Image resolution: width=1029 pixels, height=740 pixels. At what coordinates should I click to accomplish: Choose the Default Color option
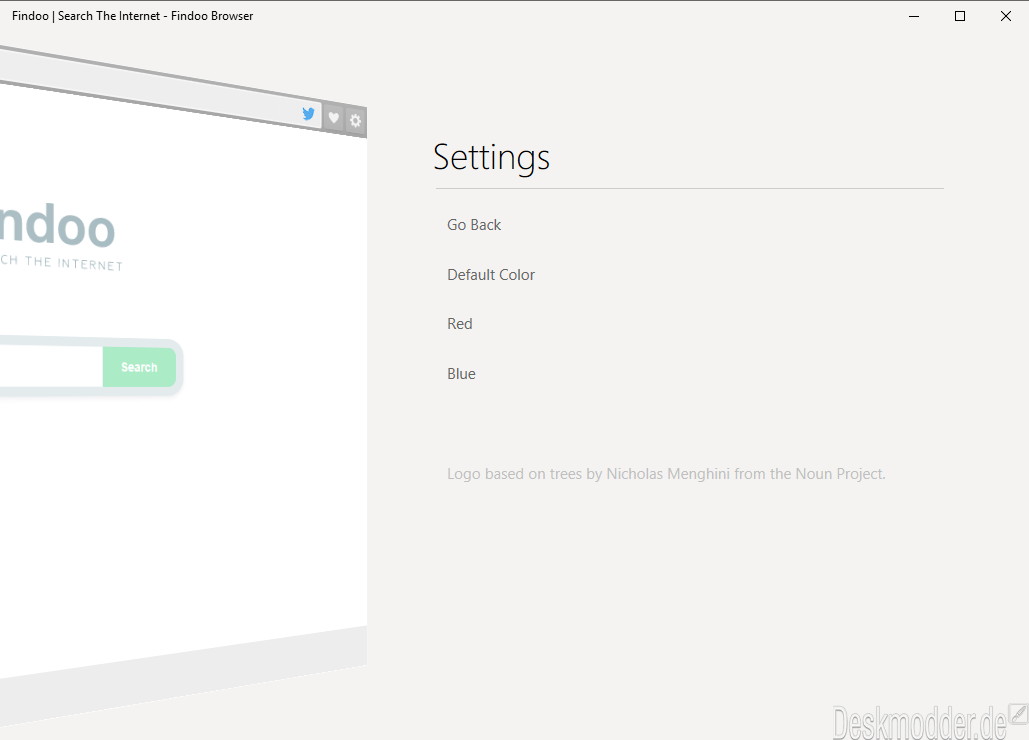pos(491,275)
